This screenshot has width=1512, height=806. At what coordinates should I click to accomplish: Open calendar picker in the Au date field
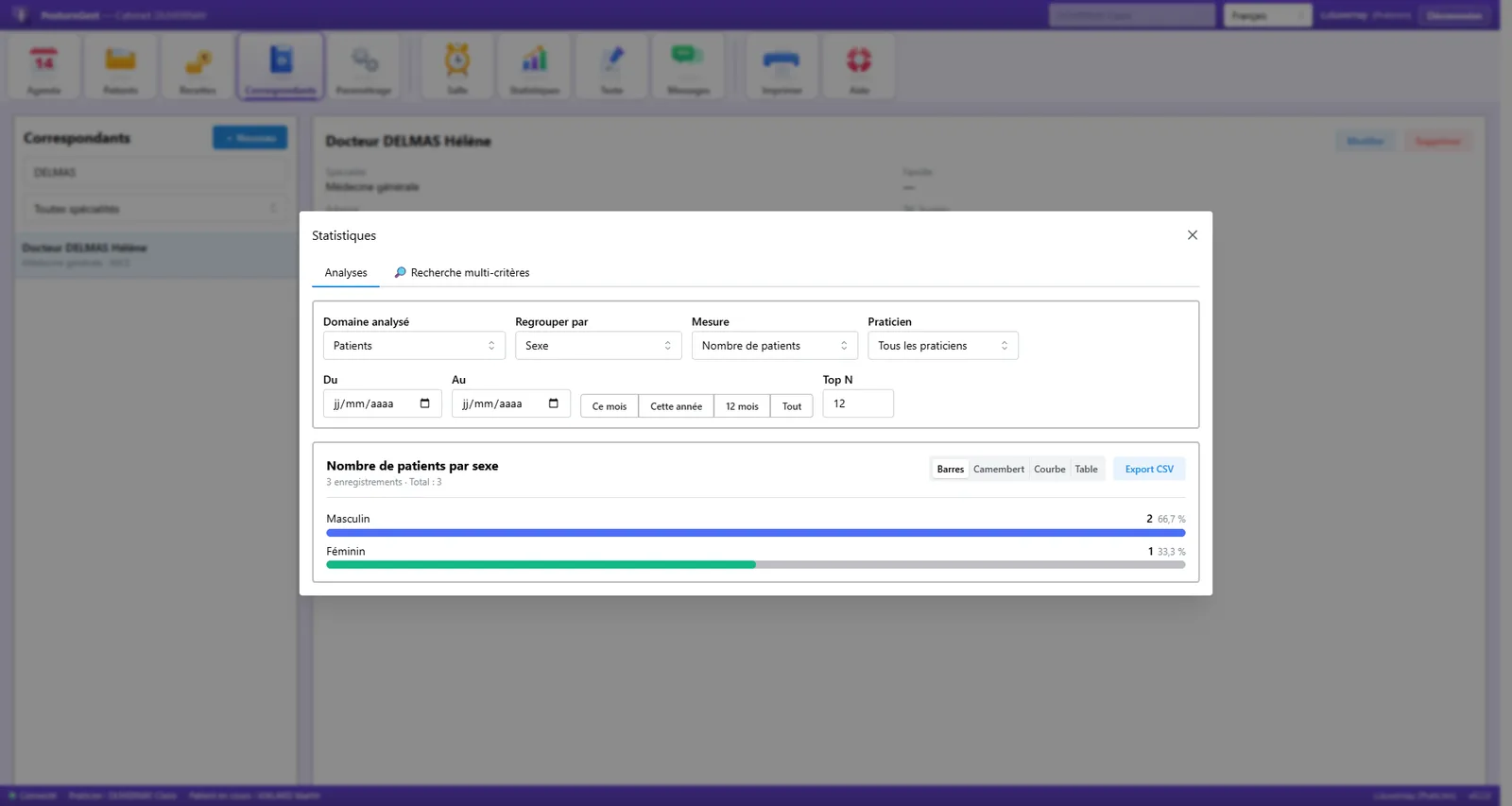click(554, 403)
